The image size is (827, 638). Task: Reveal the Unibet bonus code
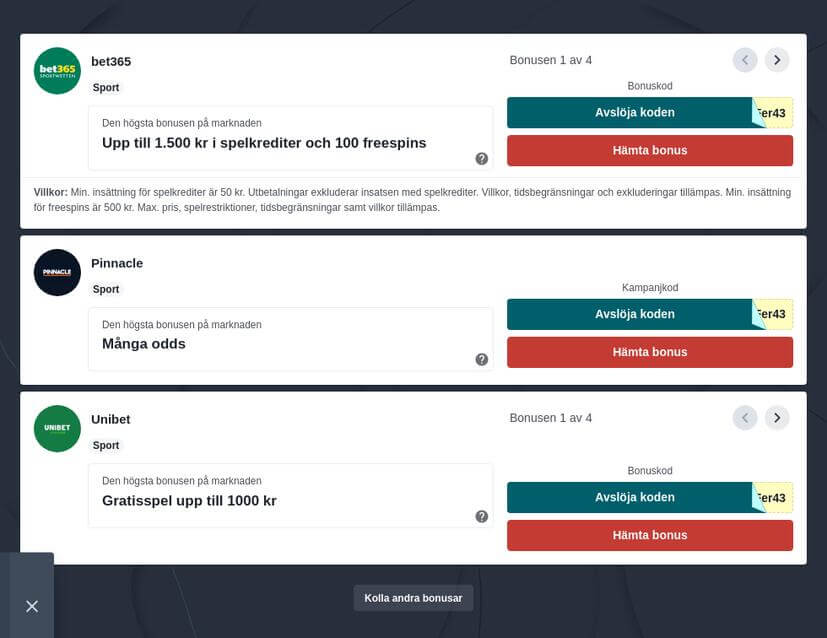click(634, 497)
